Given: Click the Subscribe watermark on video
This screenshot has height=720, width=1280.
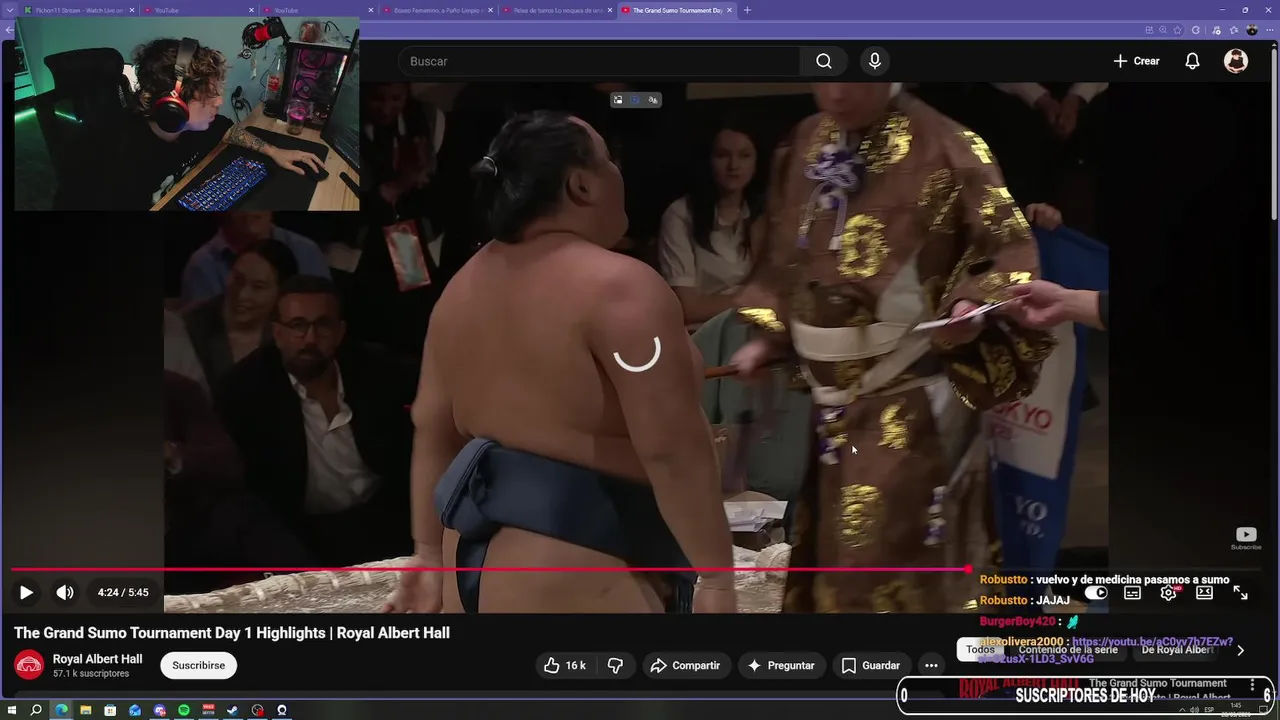Looking at the screenshot, I should pos(1246,538).
